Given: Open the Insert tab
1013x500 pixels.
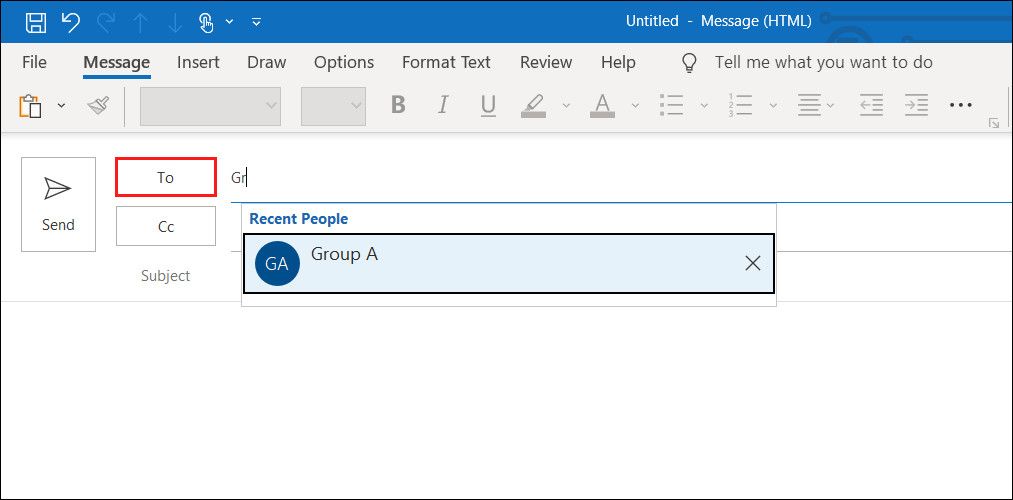Looking at the screenshot, I should (198, 62).
